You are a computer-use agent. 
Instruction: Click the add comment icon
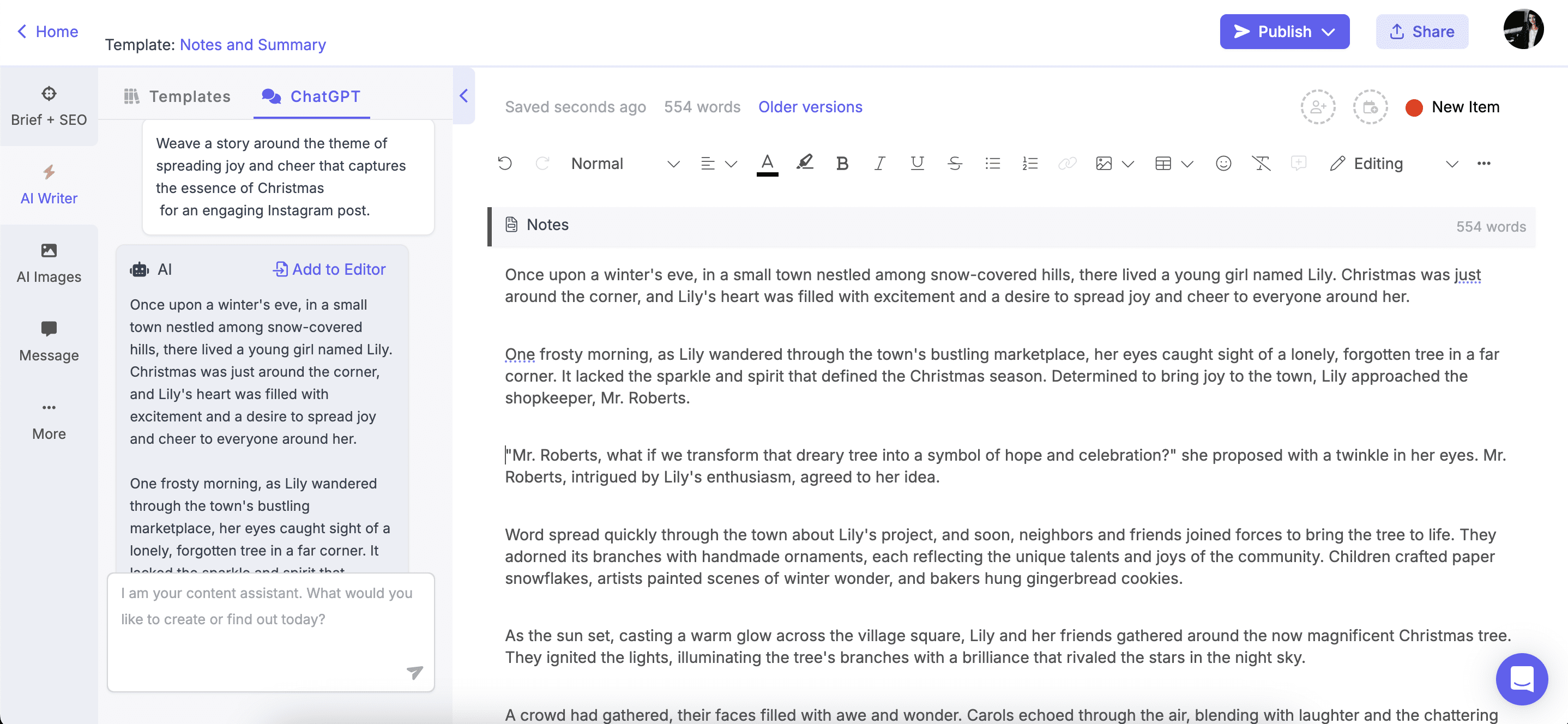point(1298,163)
